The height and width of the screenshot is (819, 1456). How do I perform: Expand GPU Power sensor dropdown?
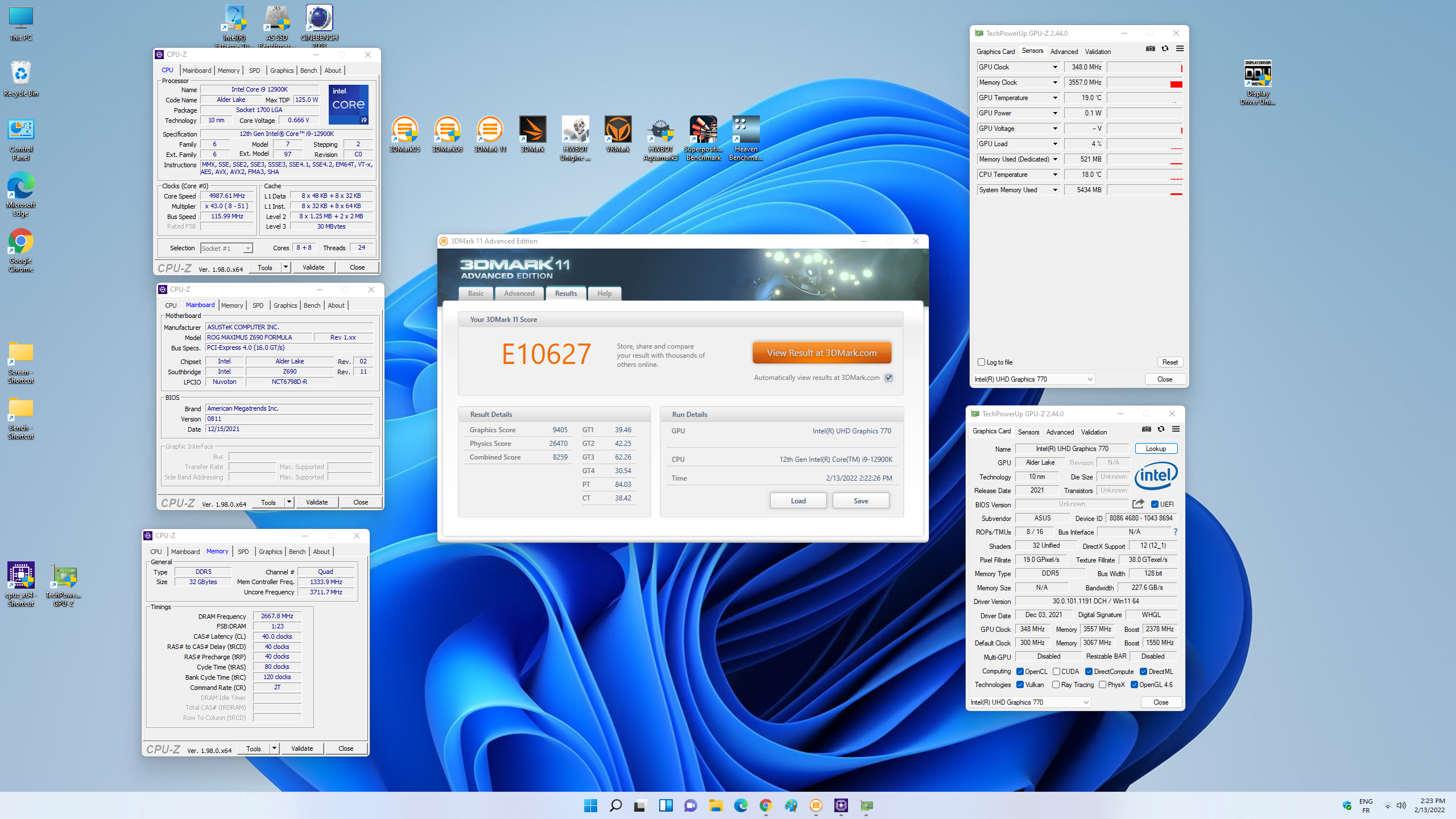click(1054, 113)
